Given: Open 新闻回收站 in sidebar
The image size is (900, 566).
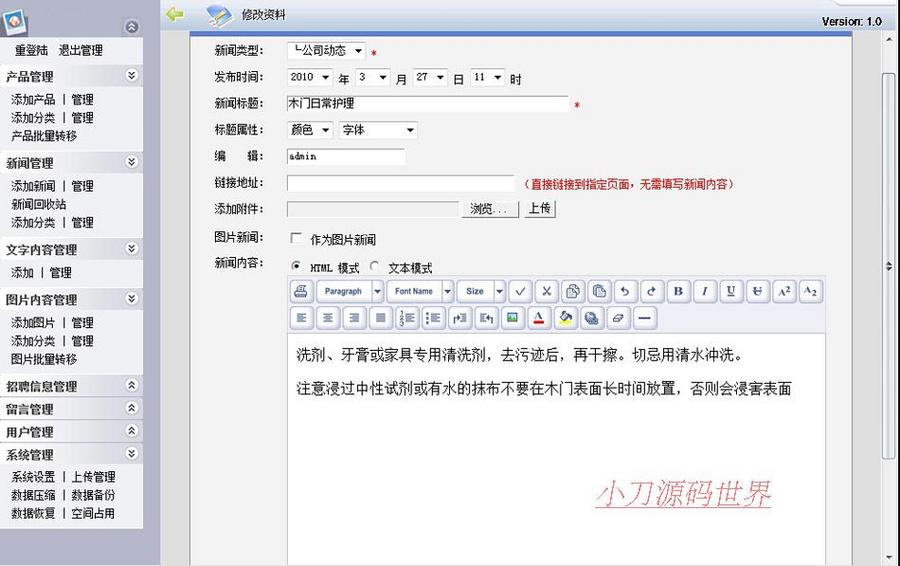Looking at the screenshot, I should 38,204.
